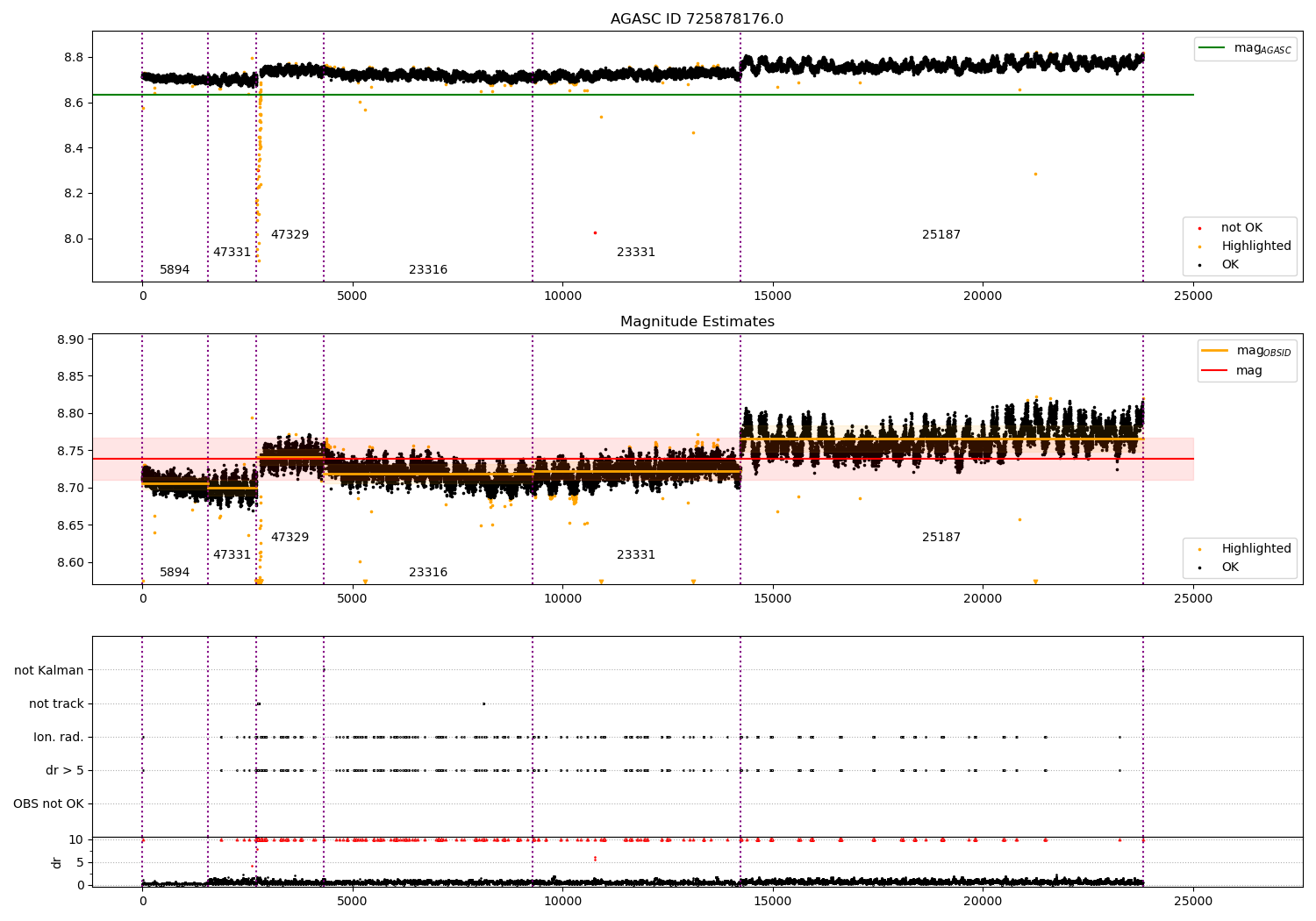Click obsid label 47329 in top plot

point(290,235)
